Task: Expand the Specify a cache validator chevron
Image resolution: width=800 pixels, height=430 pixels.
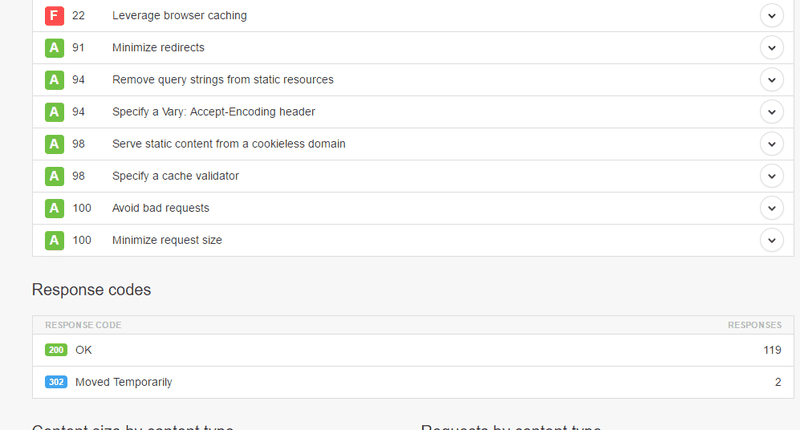Action: [771, 176]
